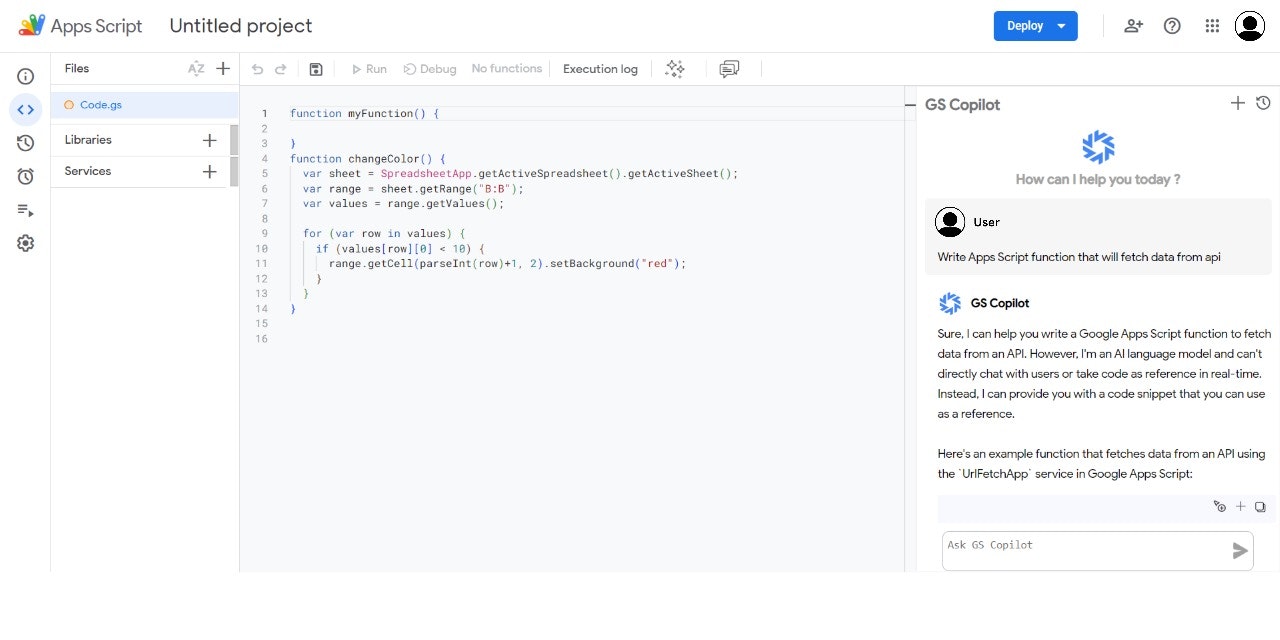Open the Overview page from sidebar

point(26,76)
